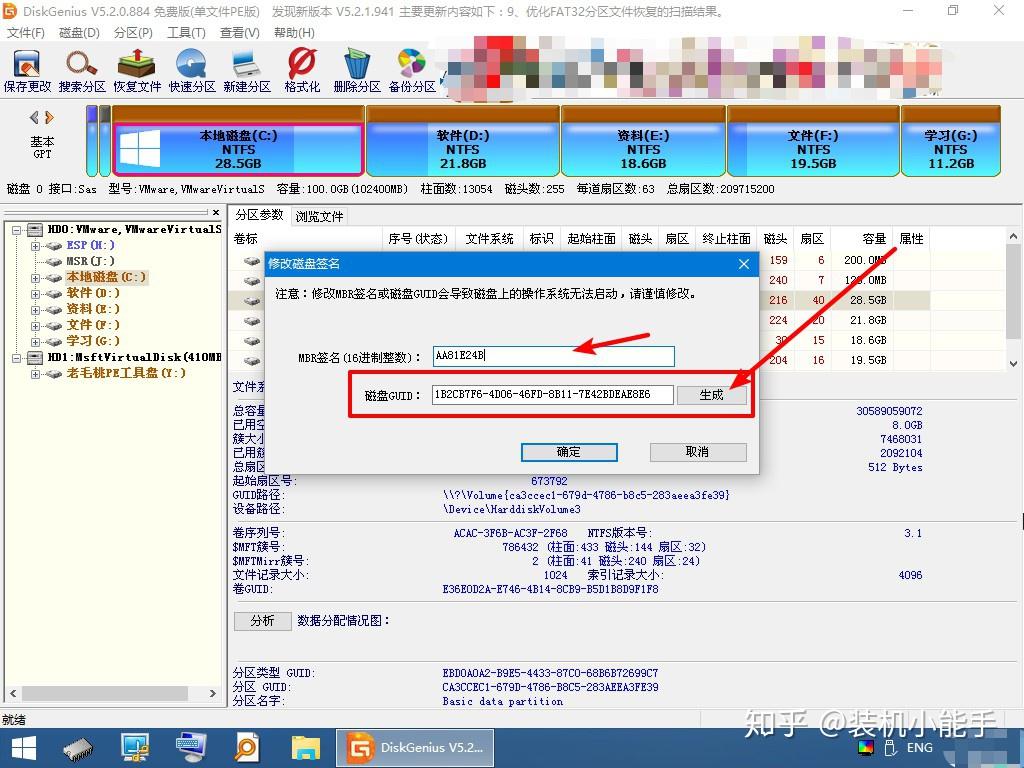The height and width of the screenshot is (768, 1024).
Task: Expand the 本地磁盘(C:) tree node
Action: [x=35, y=276]
